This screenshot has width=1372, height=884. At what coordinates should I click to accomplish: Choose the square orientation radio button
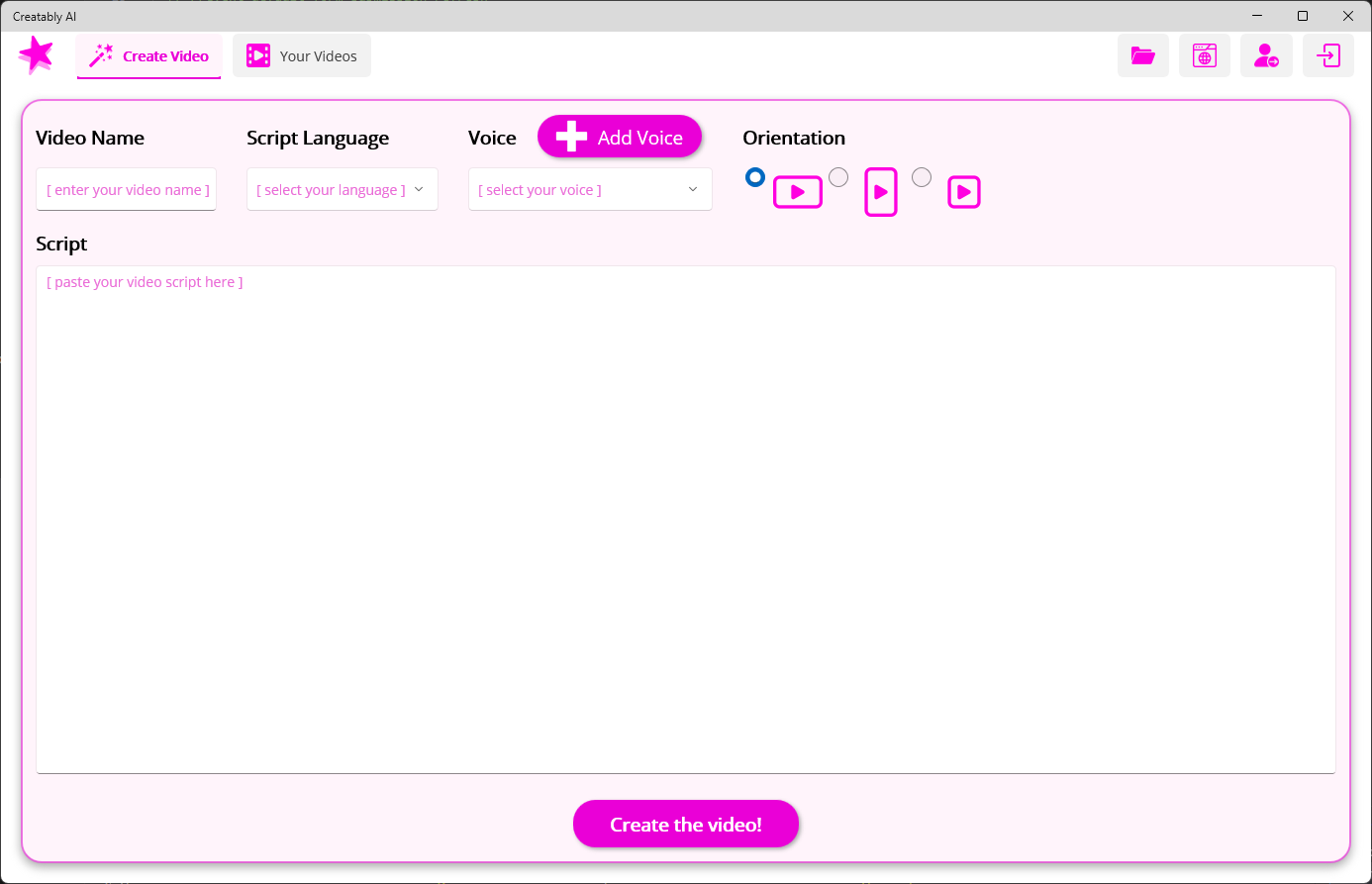(922, 176)
